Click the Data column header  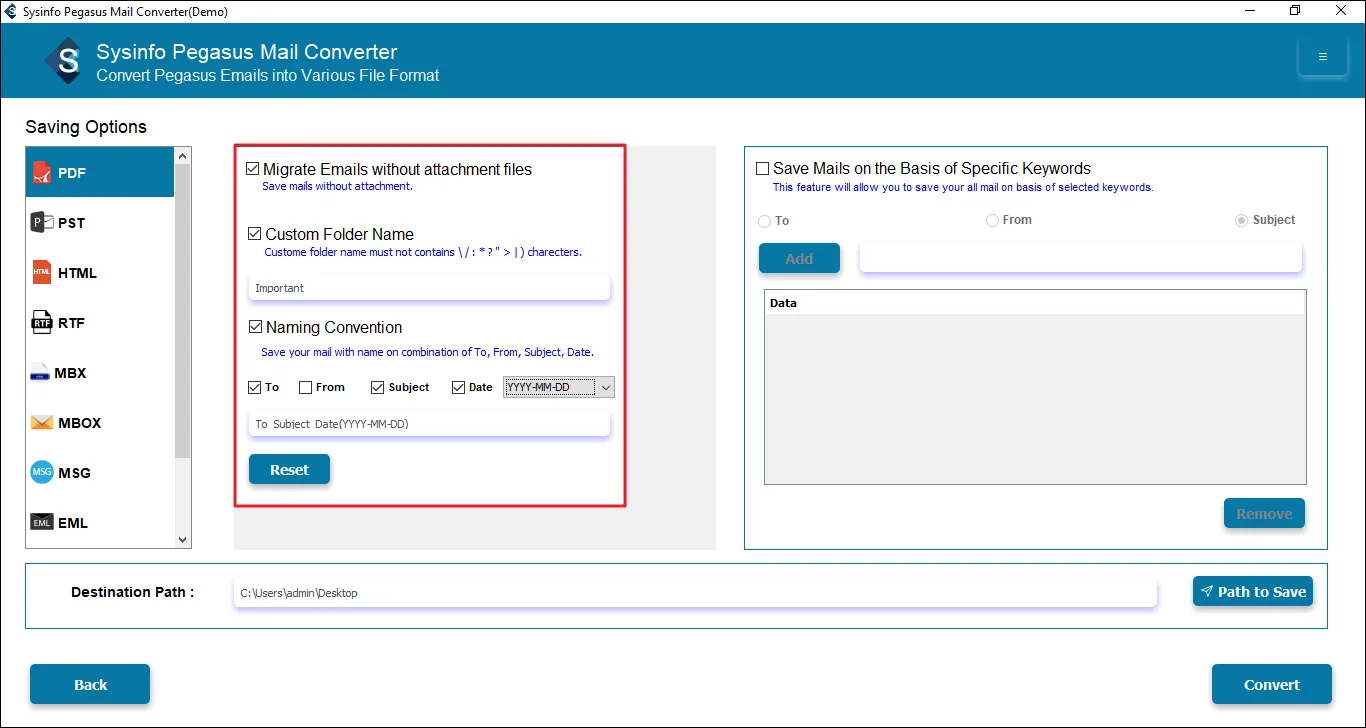coord(1035,303)
